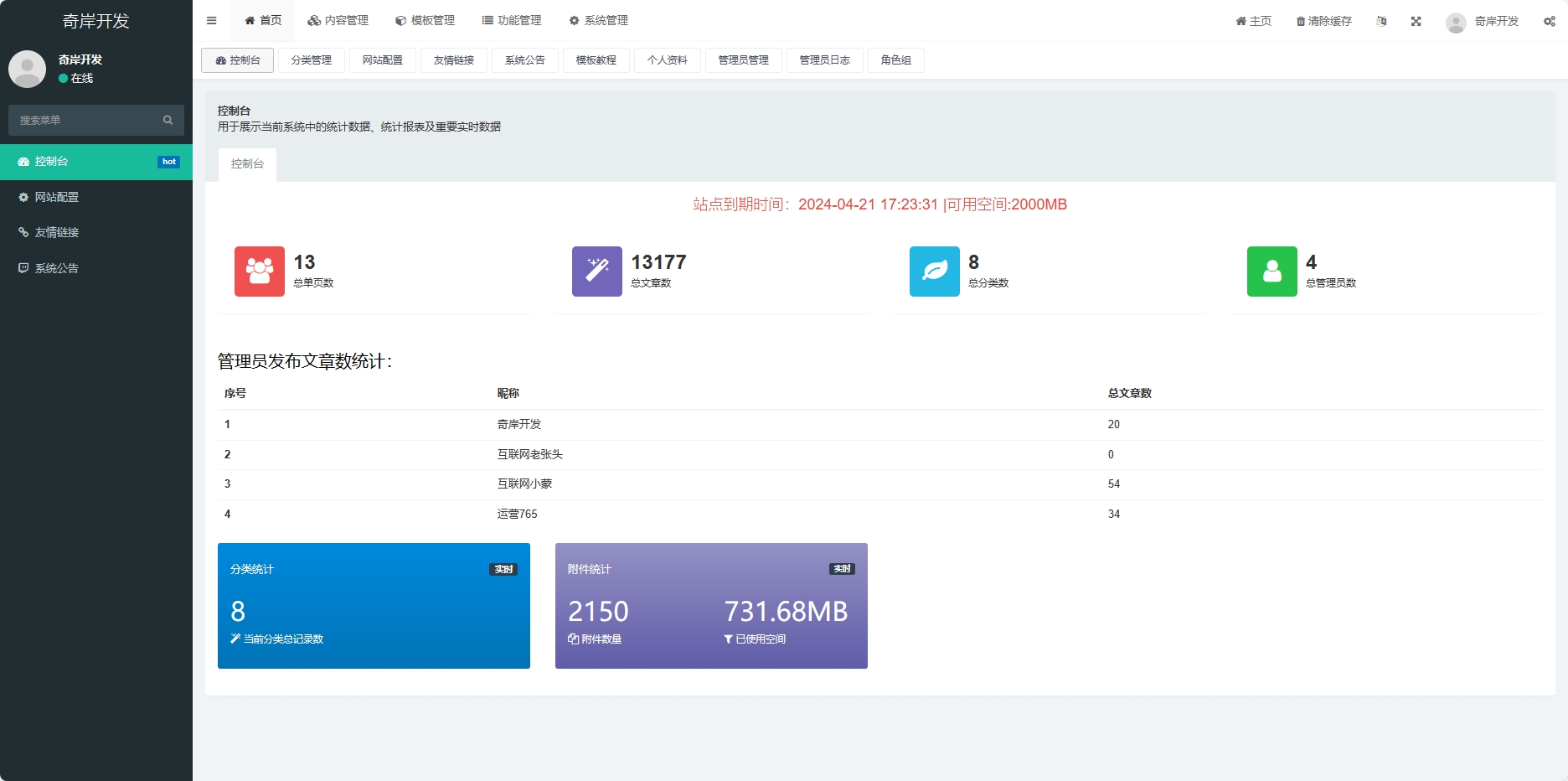Click the blue 总分类数 leaf icon
1568x781 pixels.
934,272
